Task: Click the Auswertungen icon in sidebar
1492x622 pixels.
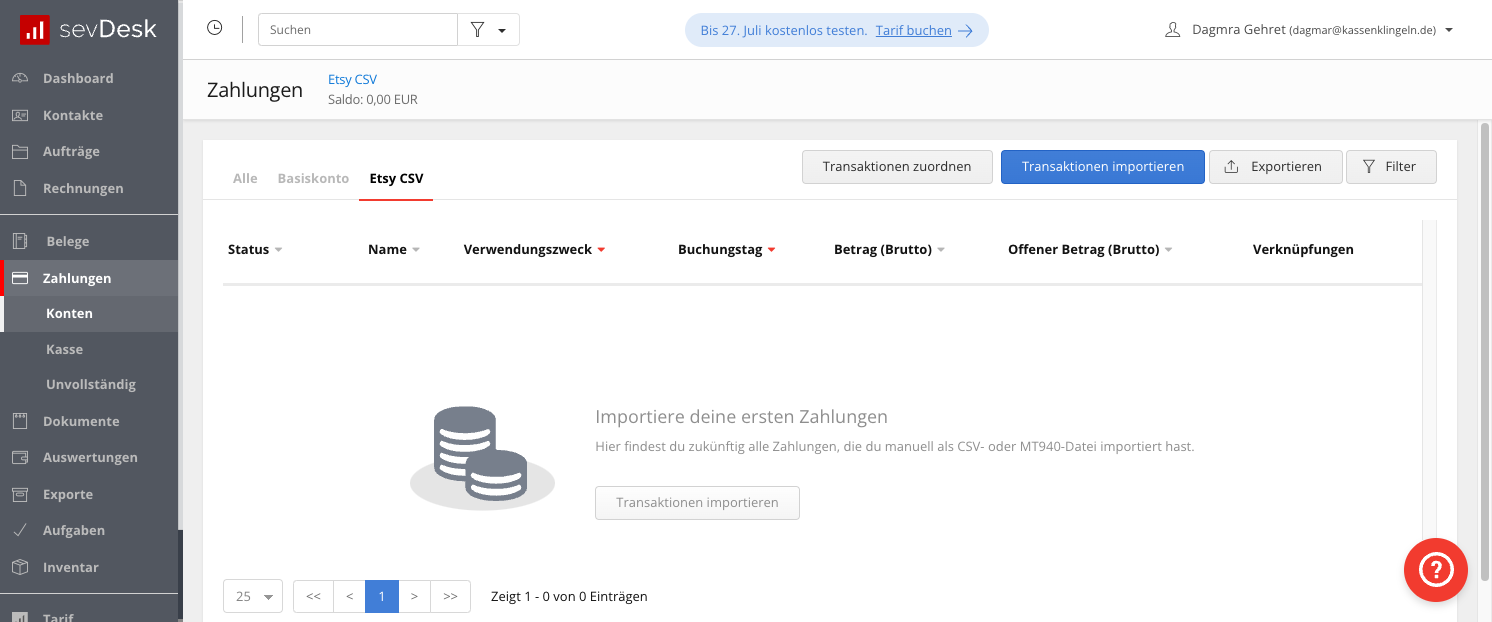Action: 20,457
